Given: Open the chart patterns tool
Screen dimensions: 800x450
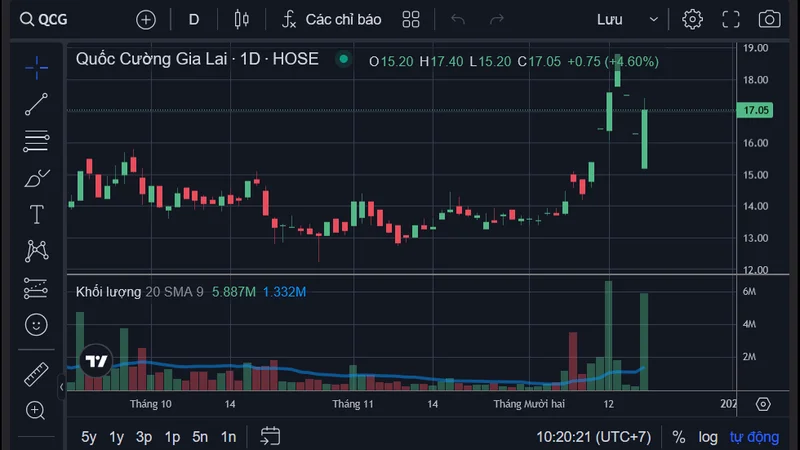Looking at the screenshot, I should 36,251.
